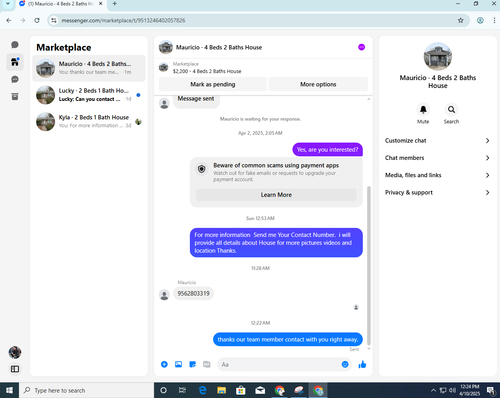Image resolution: width=500 pixels, height=398 pixels.
Task: Click the message with phone number 9562803319
Action: click(x=193, y=294)
